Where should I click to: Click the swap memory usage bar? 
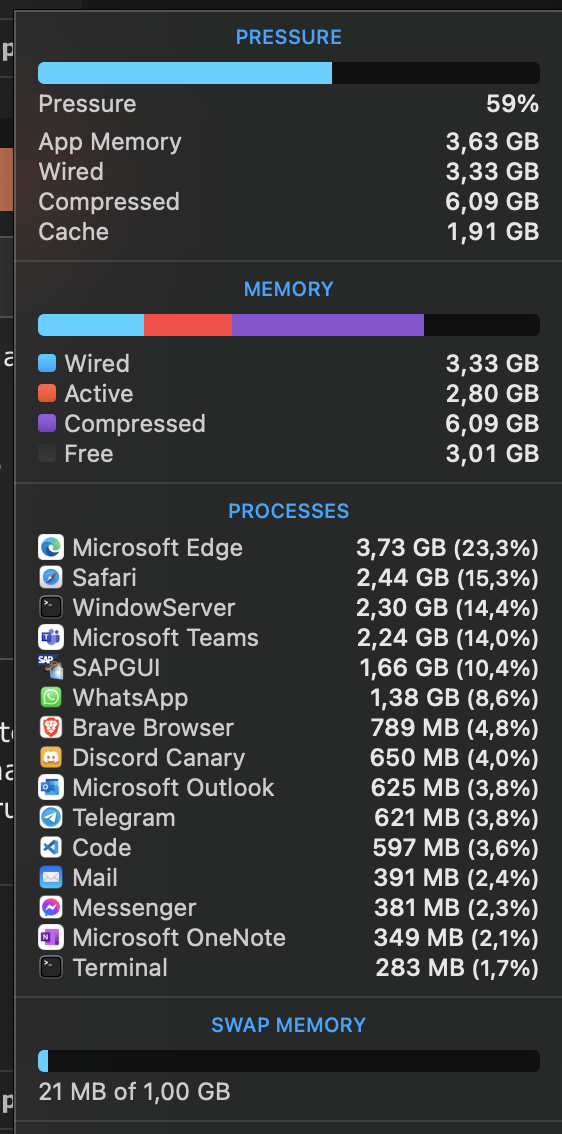click(289, 1061)
